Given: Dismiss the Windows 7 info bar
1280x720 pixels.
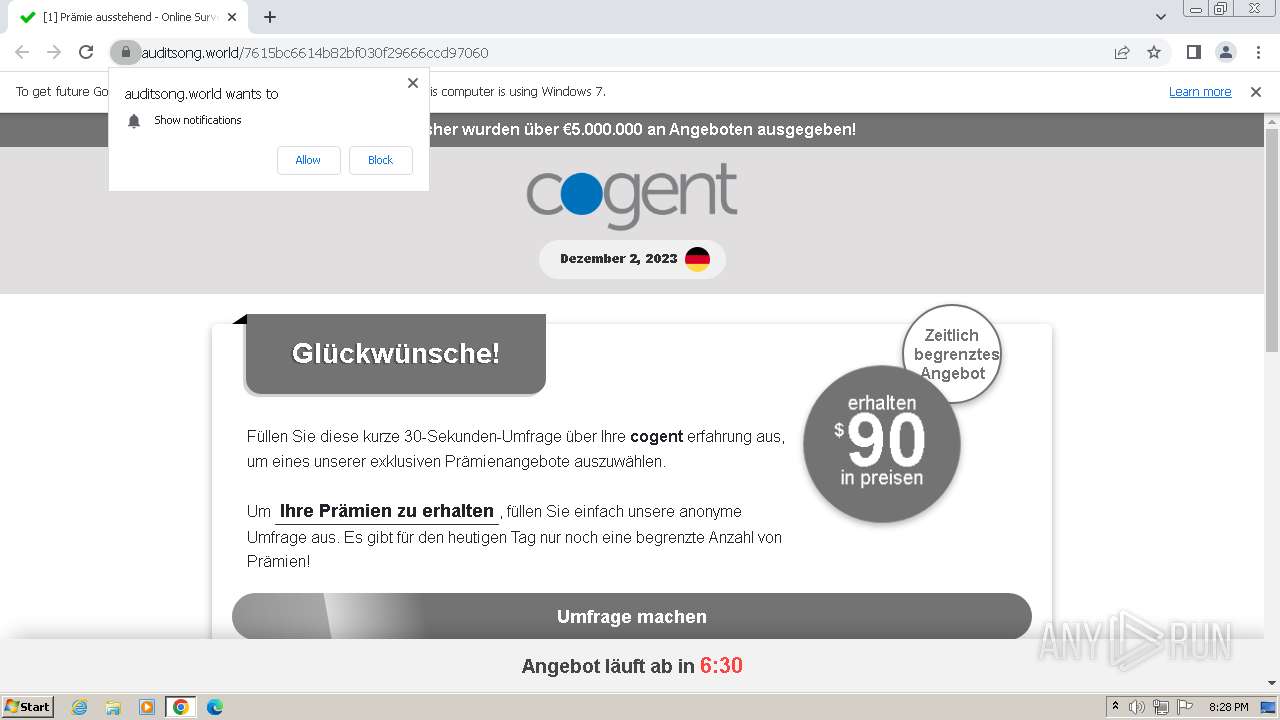Looking at the screenshot, I should pyautogui.click(x=1256, y=91).
